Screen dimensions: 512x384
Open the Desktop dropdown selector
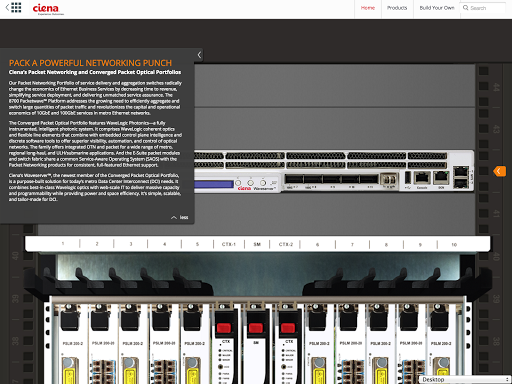coord(465,379)
